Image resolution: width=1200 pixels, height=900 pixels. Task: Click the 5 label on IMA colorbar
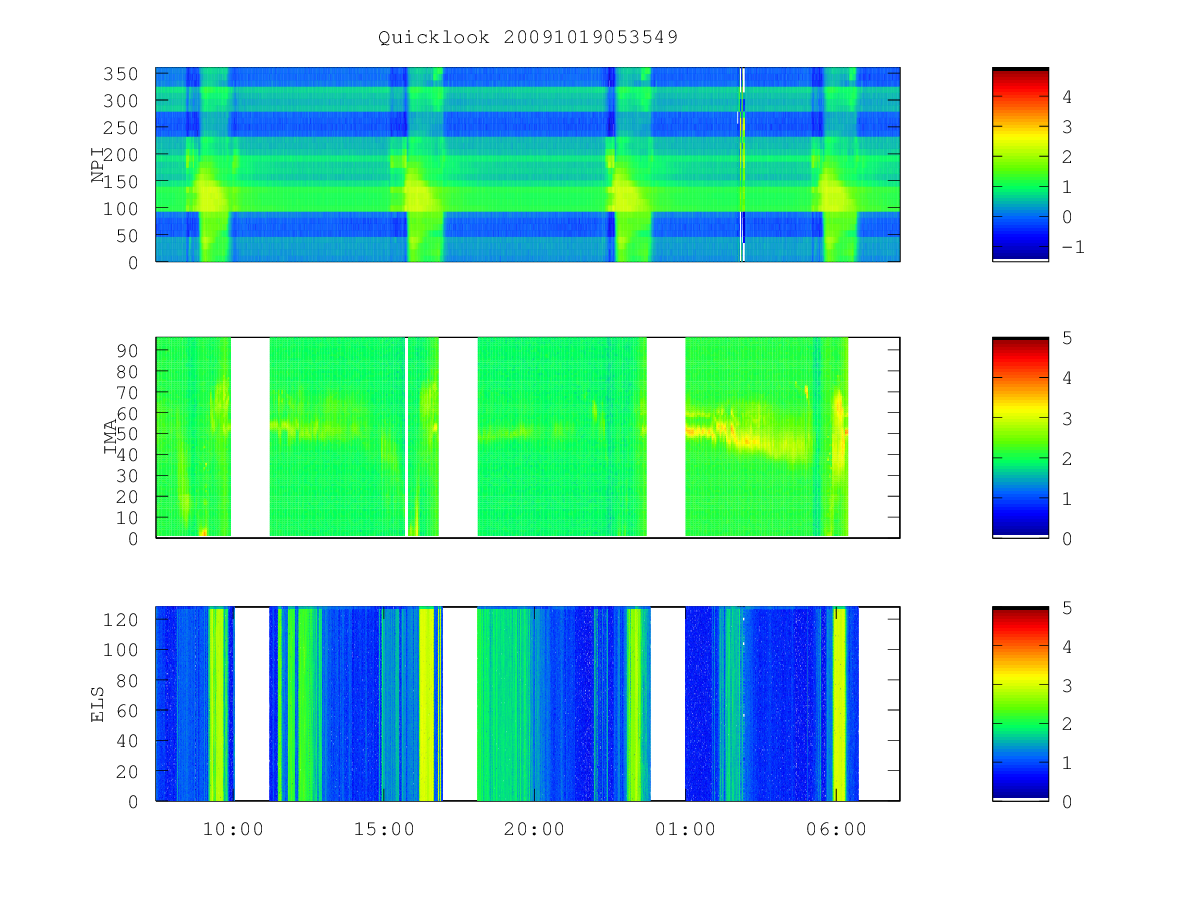tap(1067, 338)
